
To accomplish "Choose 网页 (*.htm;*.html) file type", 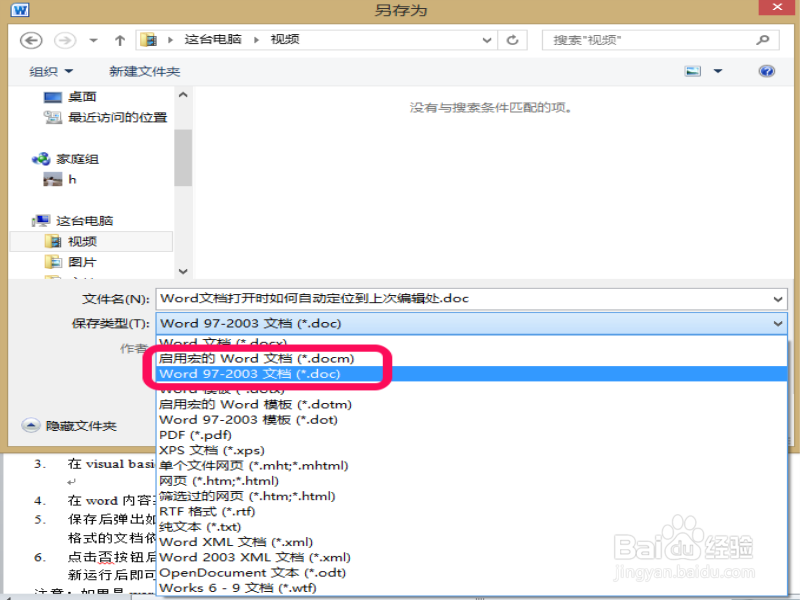I will tap(472, 481).
